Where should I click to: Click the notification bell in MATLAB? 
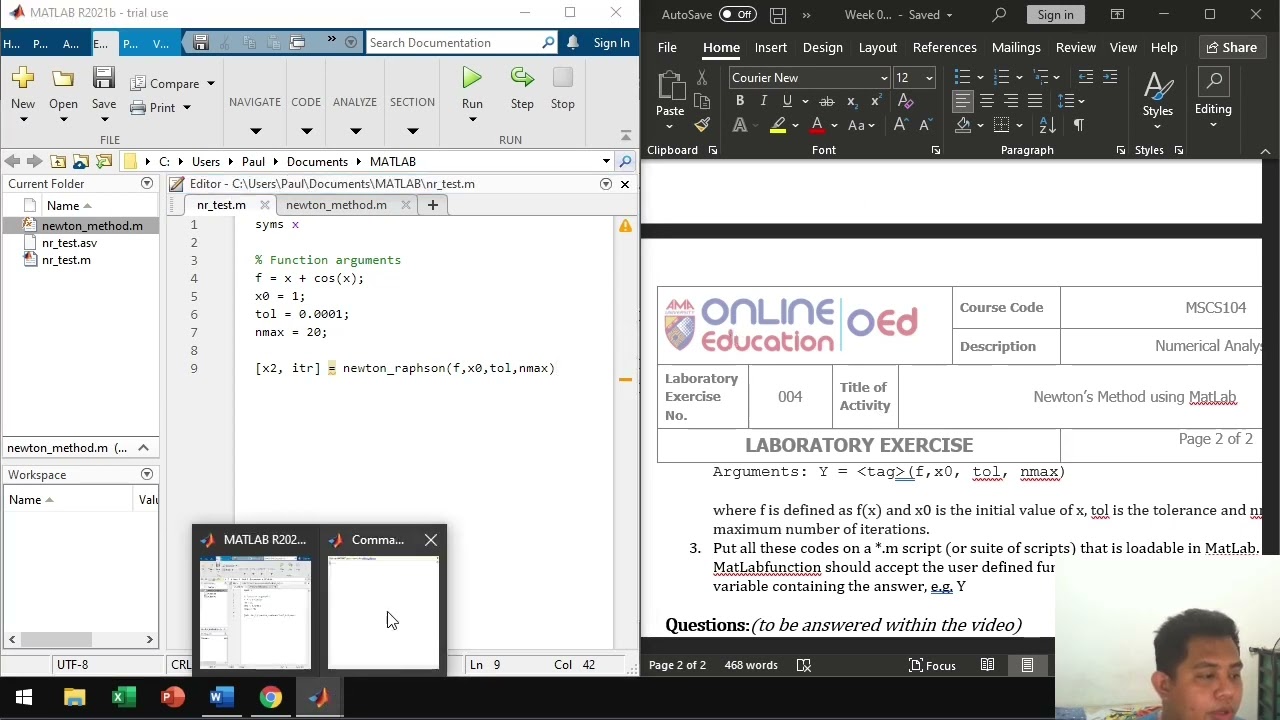point(572,42)
